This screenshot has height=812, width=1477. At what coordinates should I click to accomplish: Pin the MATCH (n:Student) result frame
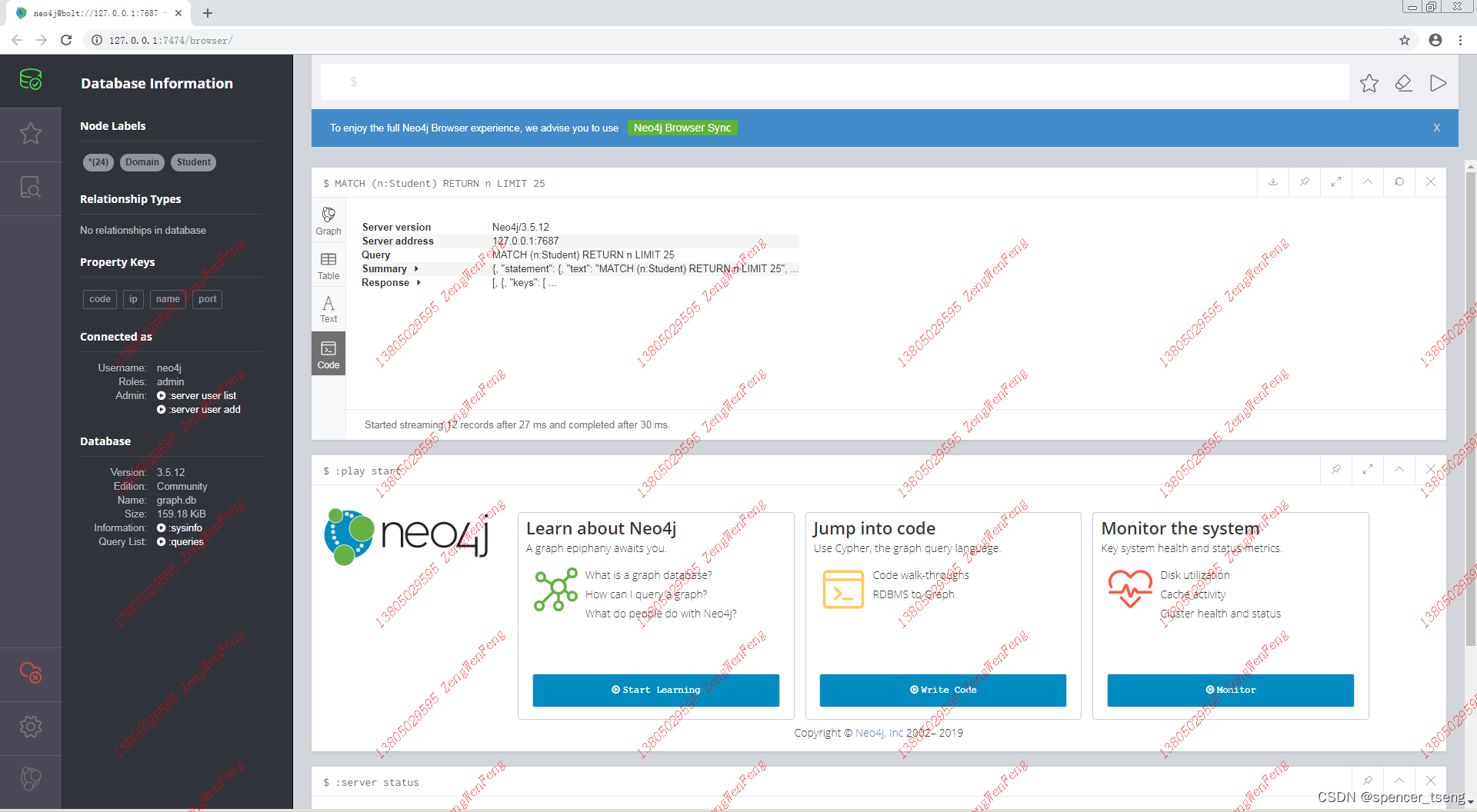click(1304, 182)
